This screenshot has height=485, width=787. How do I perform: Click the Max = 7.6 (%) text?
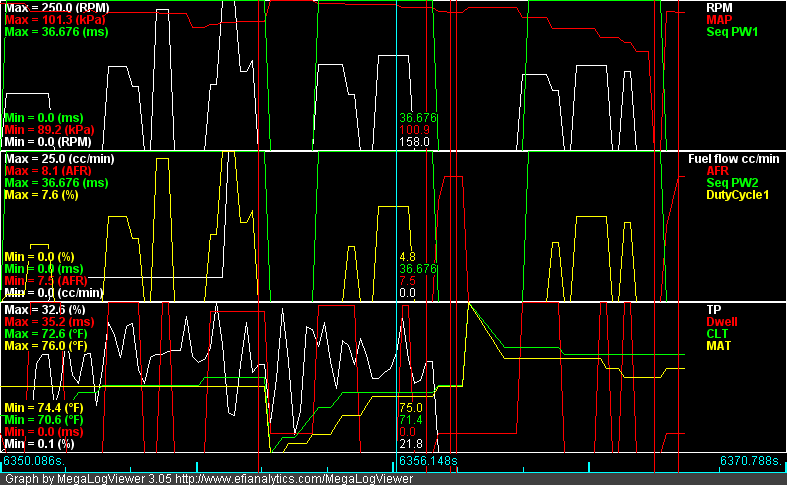click(41, 195)
